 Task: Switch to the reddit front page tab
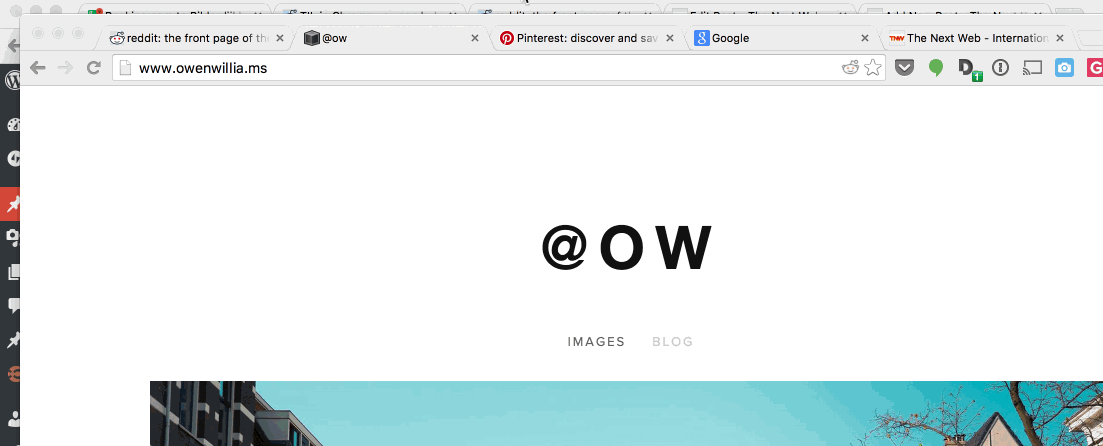coord(190,38)
